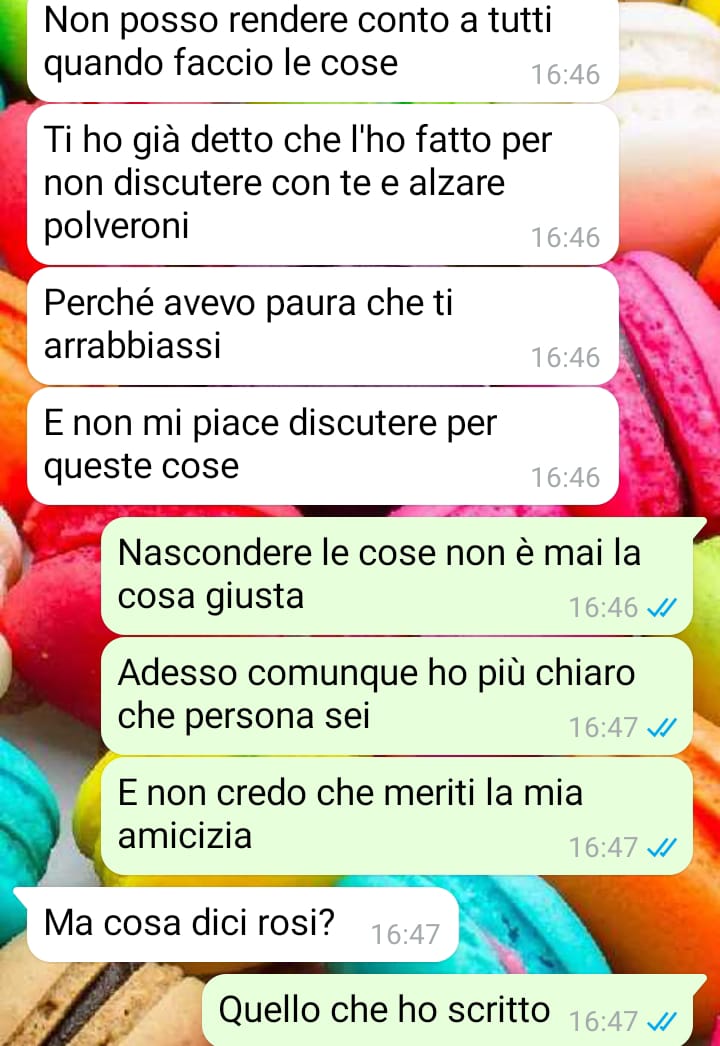Tap the 'E non mi piace discutere' bubble
This screenshot has width=720, height=1046.
322,446
